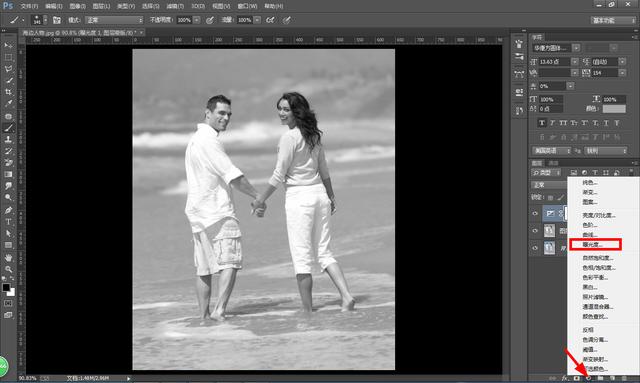Select the Zoom tool in the toolbox

8,269
